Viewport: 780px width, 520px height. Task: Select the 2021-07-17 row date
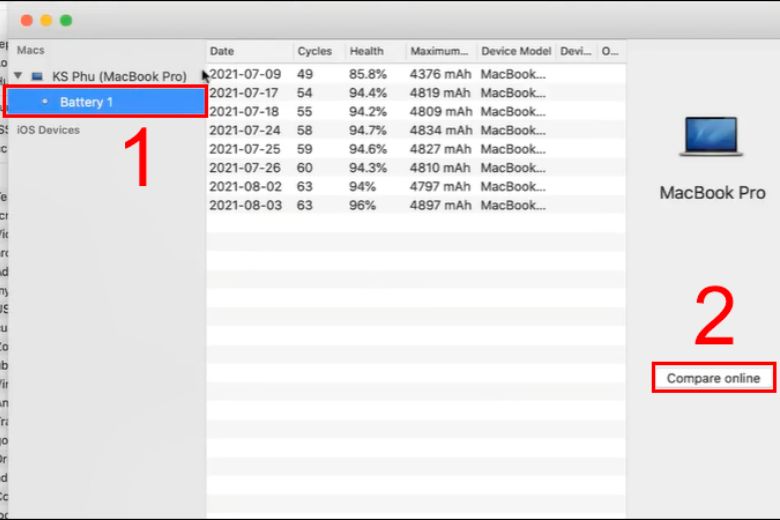click(244, 93)
